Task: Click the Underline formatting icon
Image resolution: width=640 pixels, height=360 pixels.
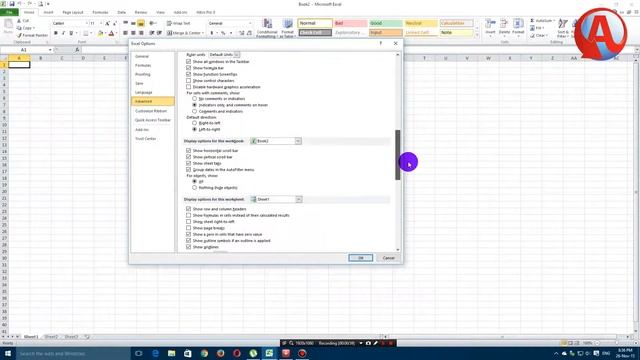Action: pos(71,33)
